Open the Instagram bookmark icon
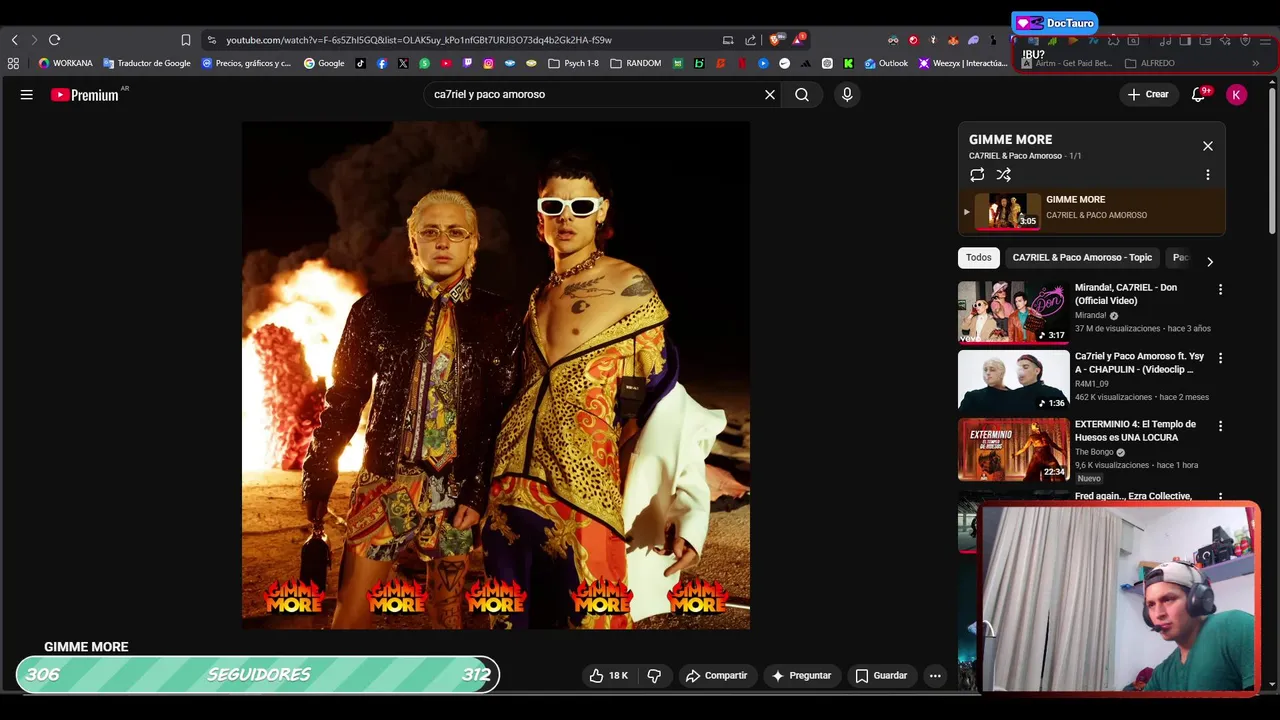 click(x=488, y=63)
